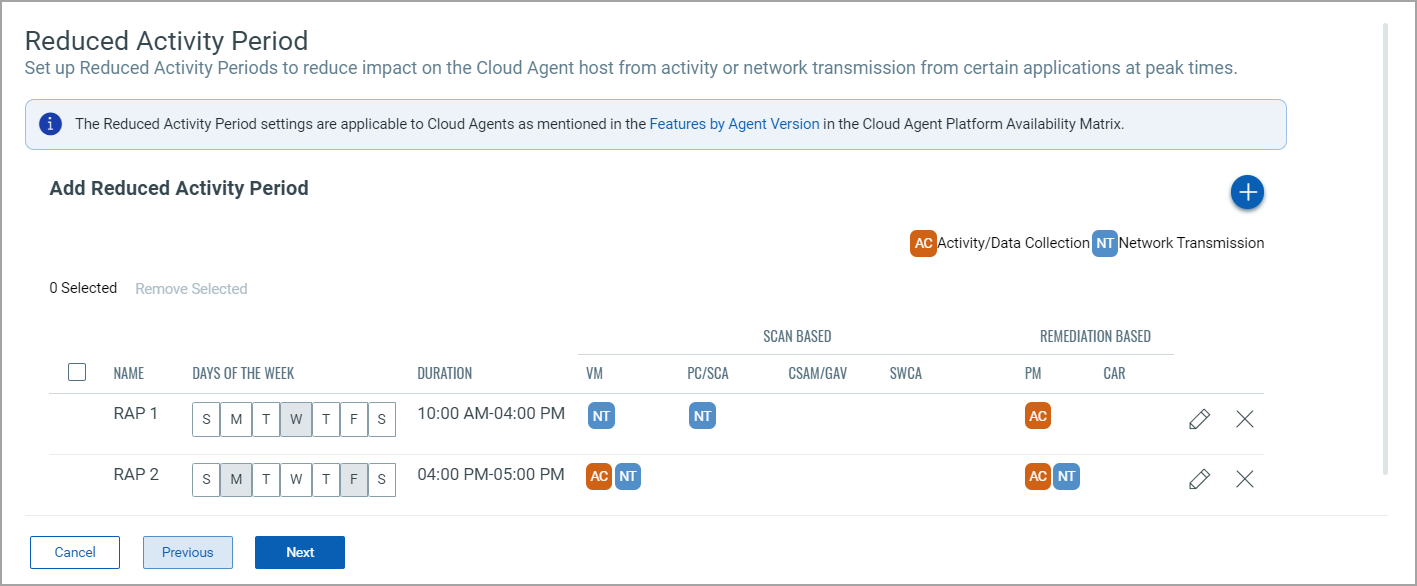Viewport: 1417px width, 586px height.
Task: Edit RAP 2 with pencil icon
Action: 1199,479
